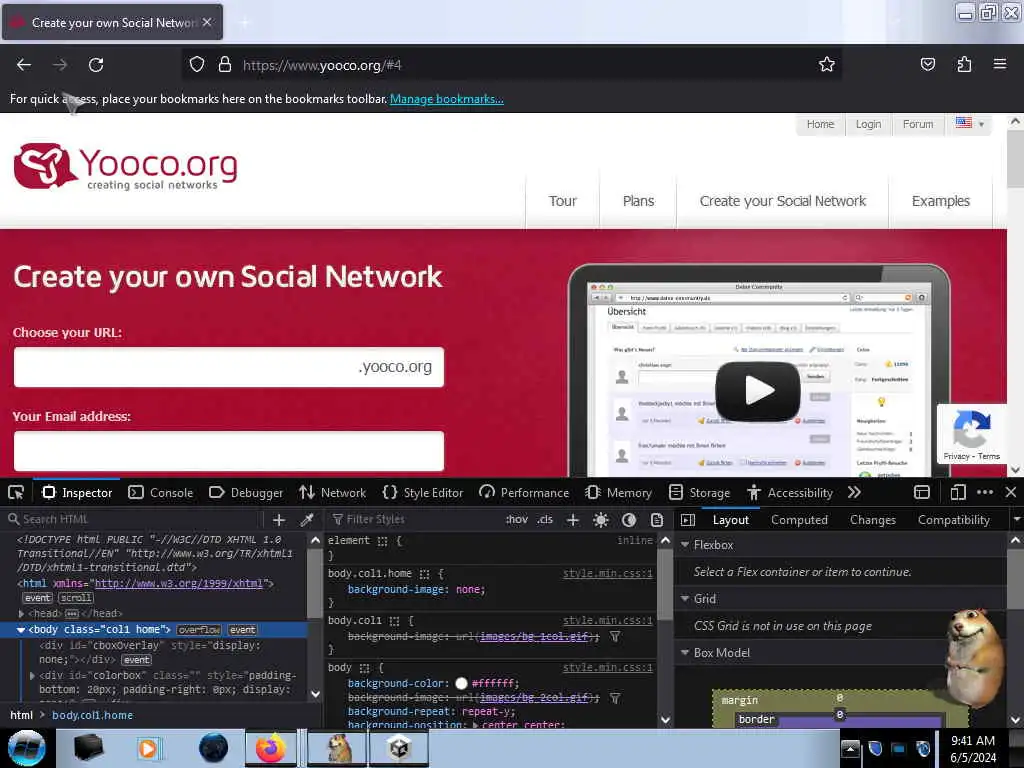Click the Choose your URL field

(x=229, y=367)
